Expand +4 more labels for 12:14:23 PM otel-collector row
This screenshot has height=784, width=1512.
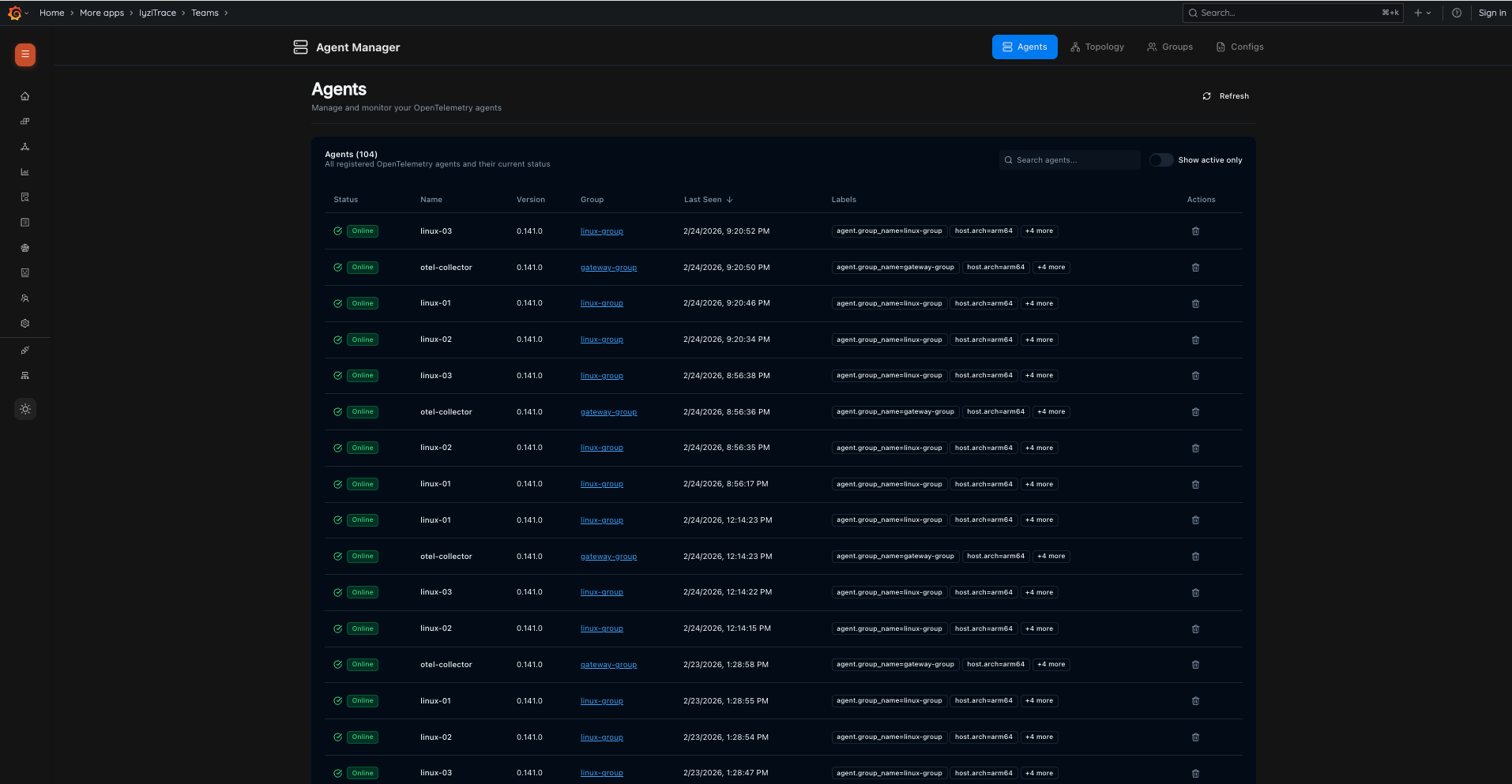coord(1051,557)
